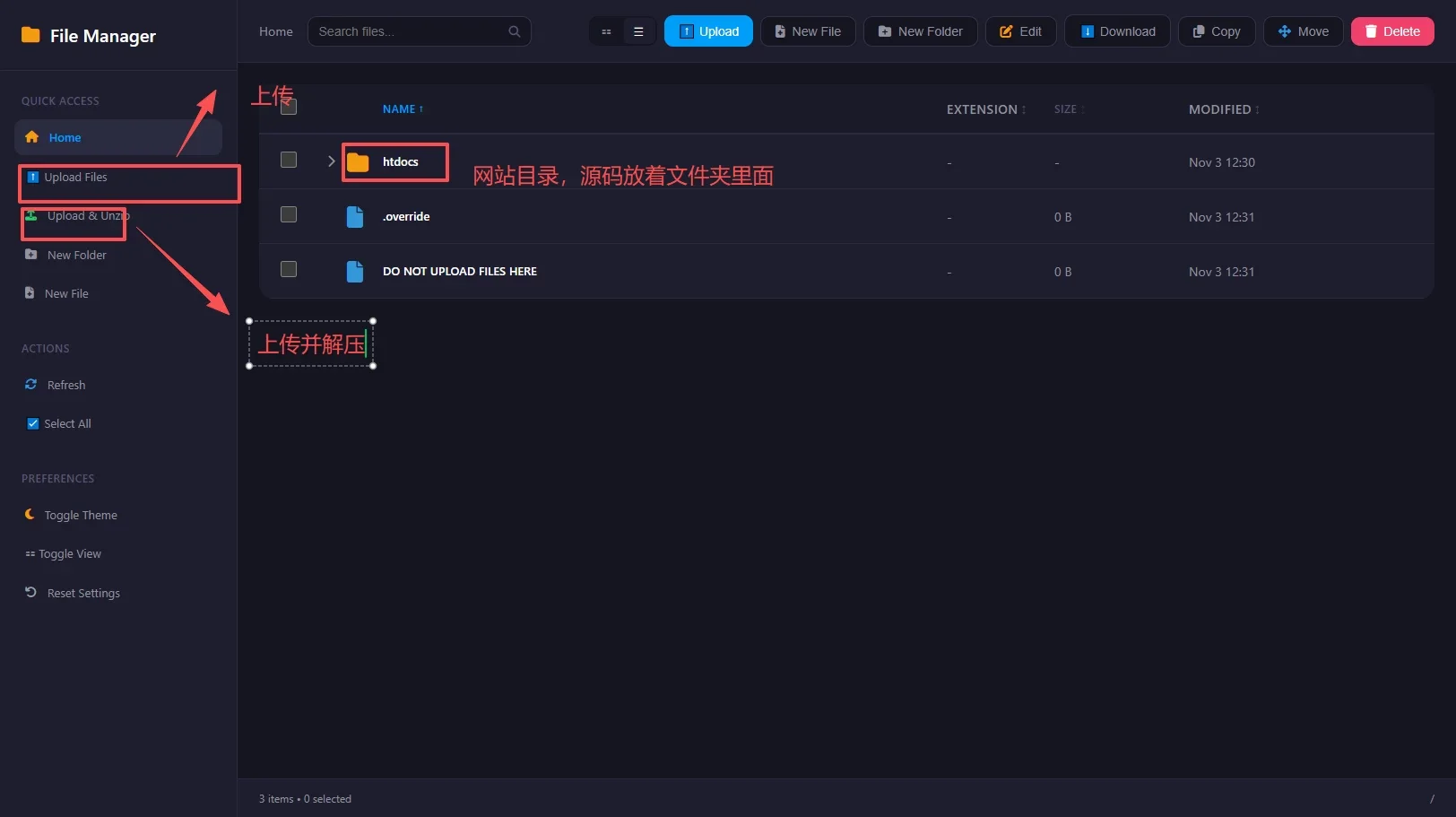Tick the checkbox next to .override

289,214
